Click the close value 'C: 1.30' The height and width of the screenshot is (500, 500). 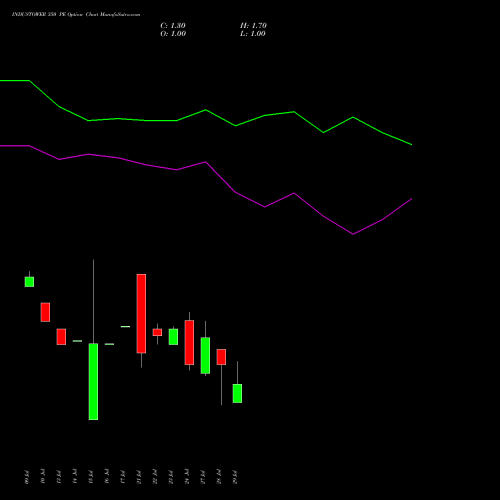[x=173, y=26]
